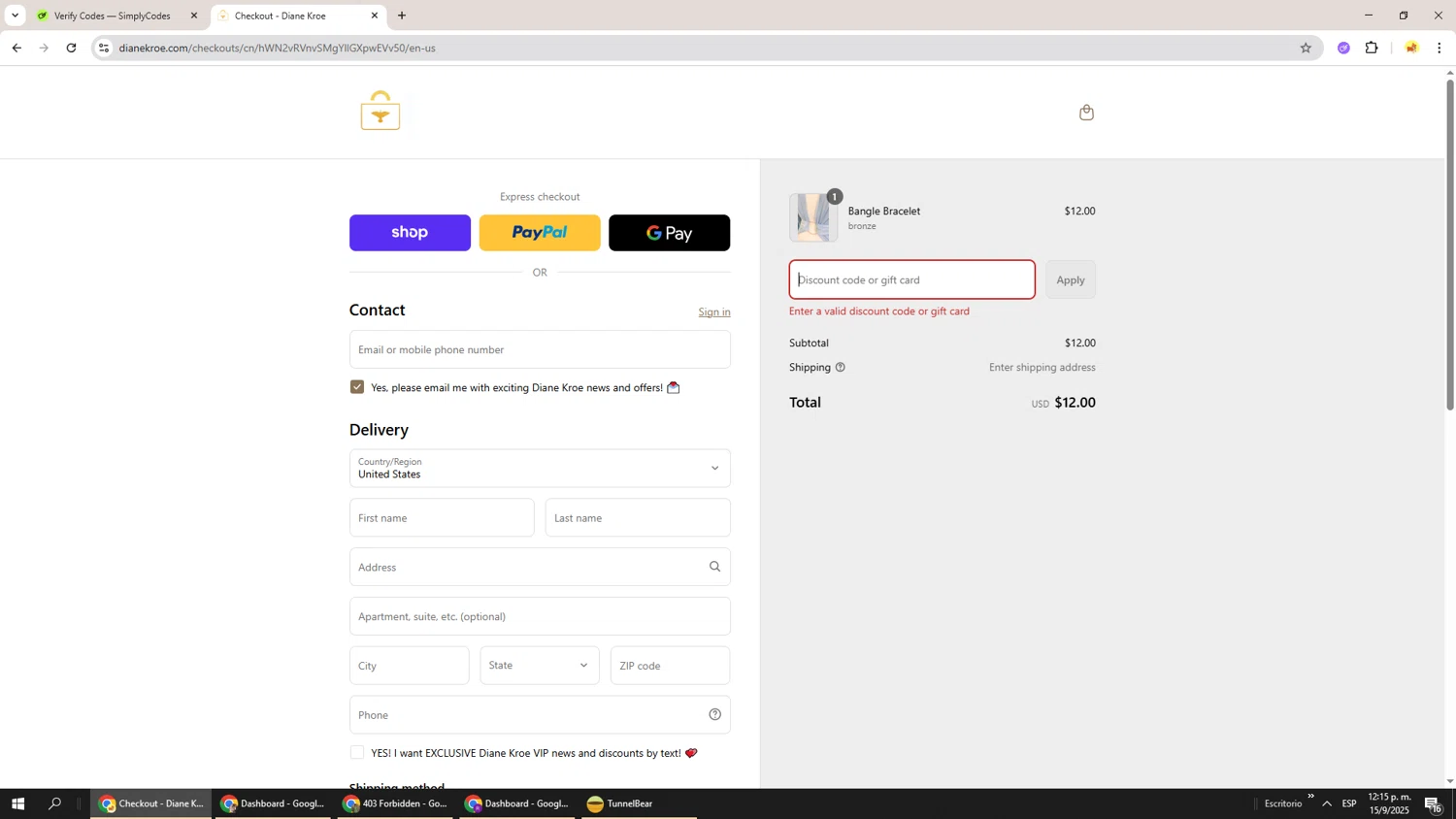The width and height of the screenshot is (1456, 819).
Task: Click the ESP language indicator
Action: [1349, 803]
